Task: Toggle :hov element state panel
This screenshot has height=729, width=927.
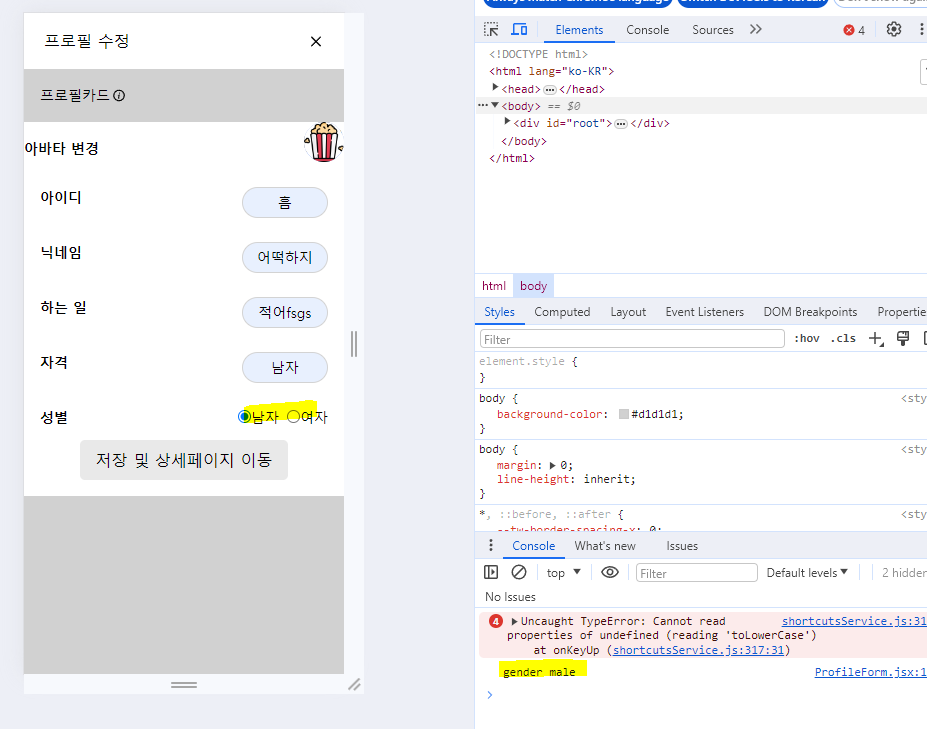Action: pos(806,338)
